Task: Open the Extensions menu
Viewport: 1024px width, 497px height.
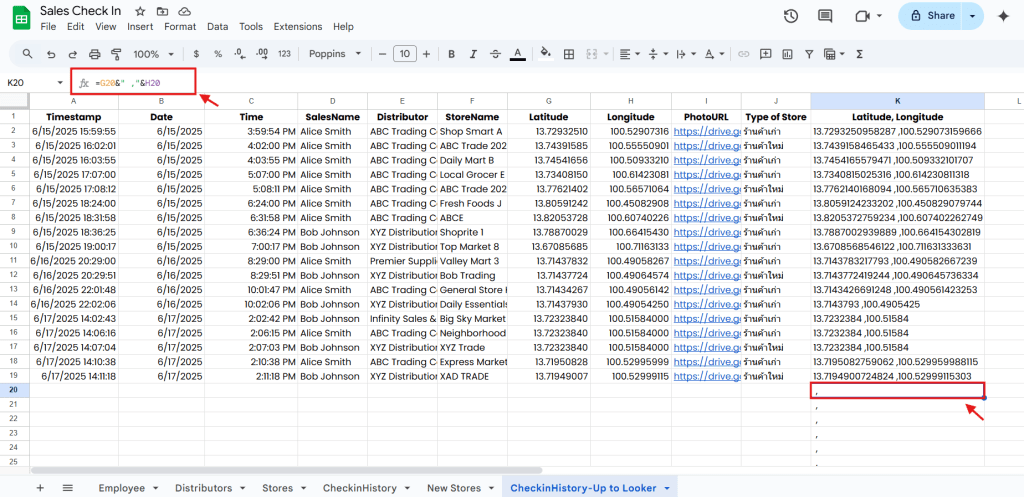Action: (297, 27)
